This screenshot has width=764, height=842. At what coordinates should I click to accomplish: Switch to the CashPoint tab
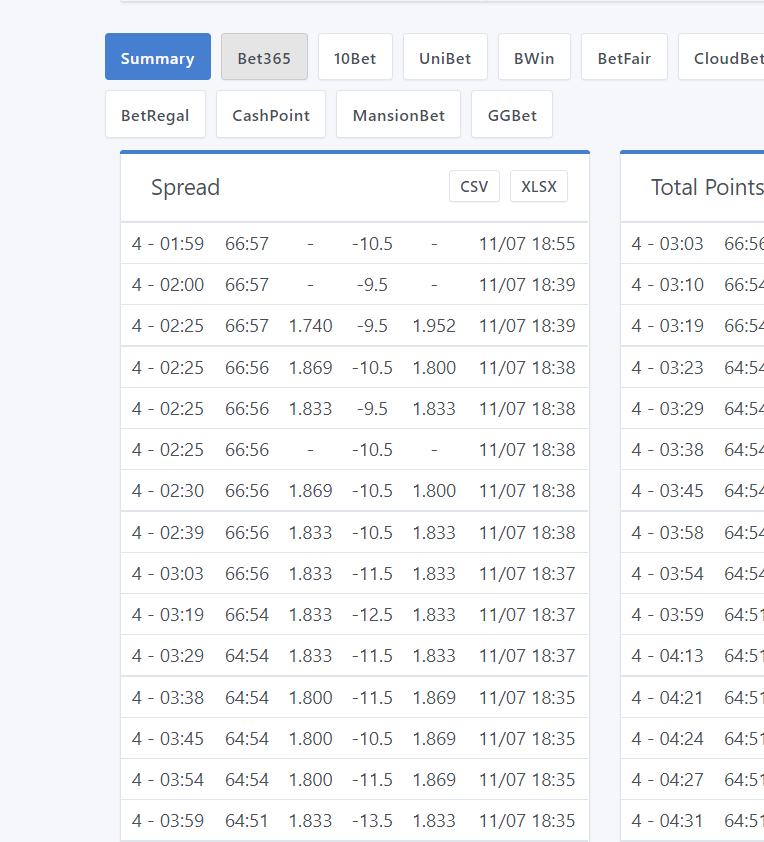[x=271, y=115]
